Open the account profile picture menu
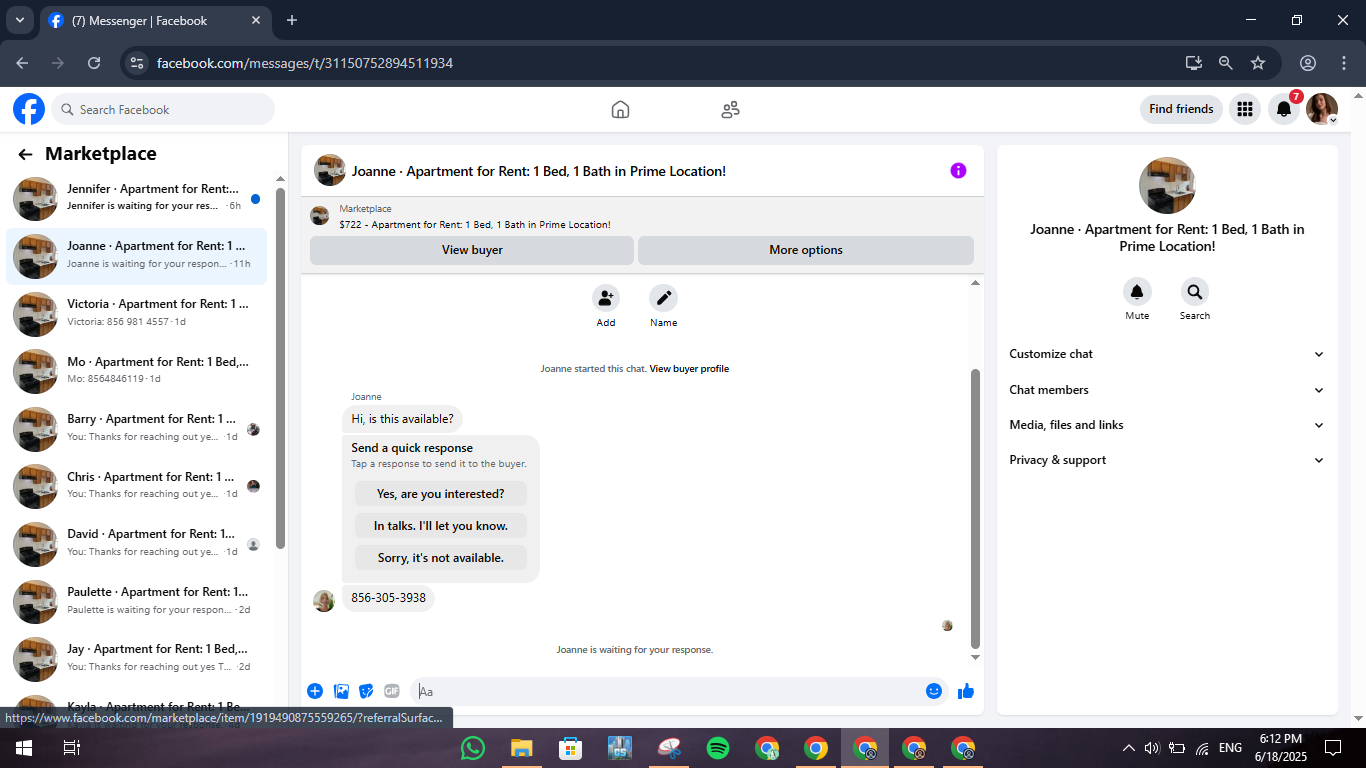 click(x=1322, y=109)
